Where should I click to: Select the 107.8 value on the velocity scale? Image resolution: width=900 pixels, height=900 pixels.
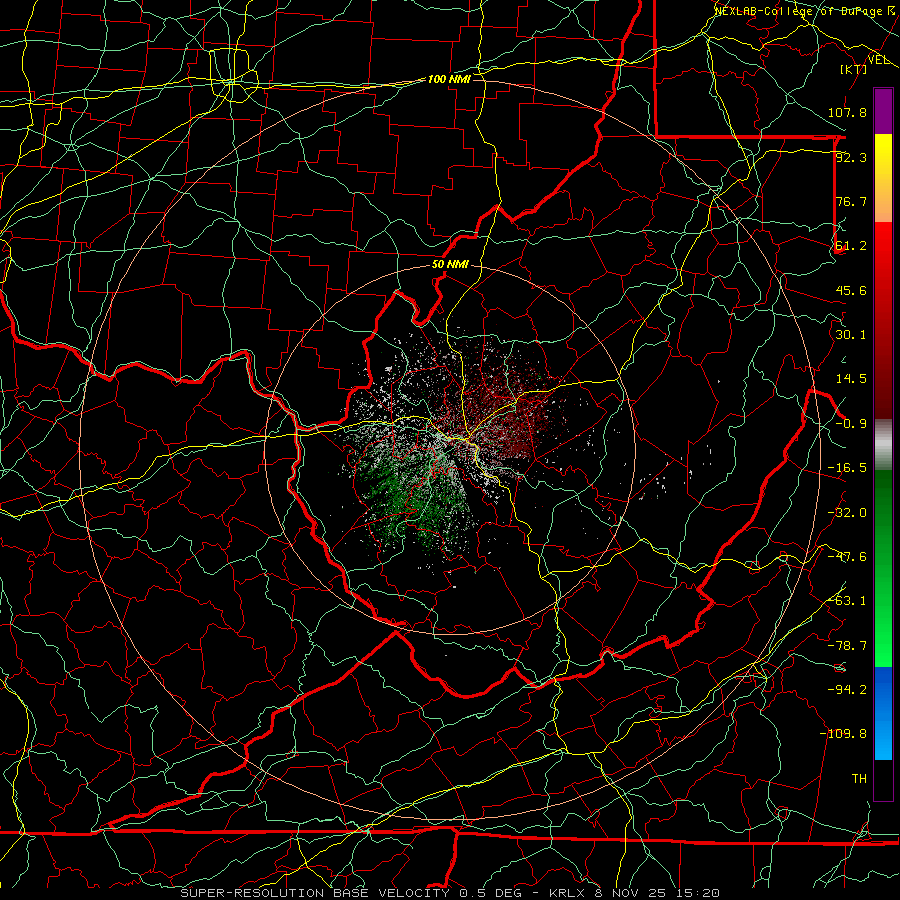click(x=847, y=112)
